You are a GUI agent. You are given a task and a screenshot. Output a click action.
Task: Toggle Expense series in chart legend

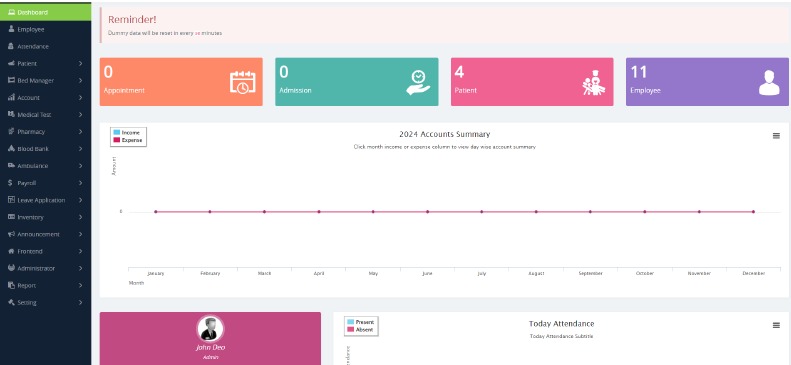click(128, 140)
